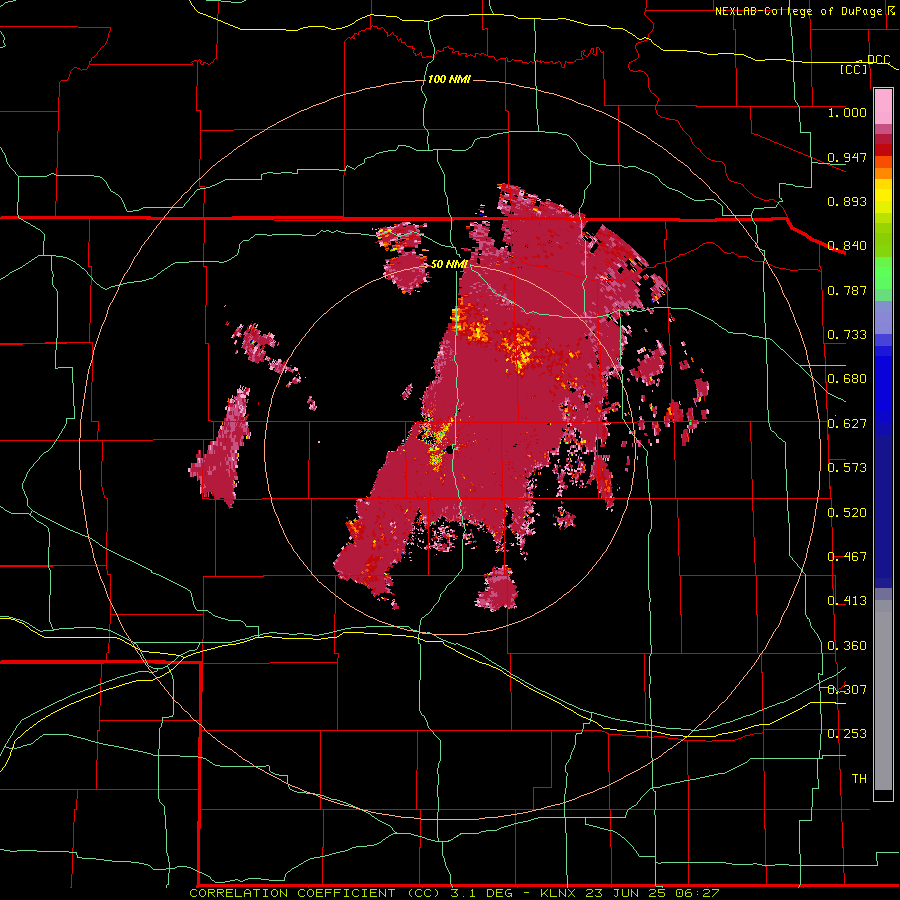The image size is (900, 900).
Task: Click the 0.733 legend value
Action: [x=847, y=335]
